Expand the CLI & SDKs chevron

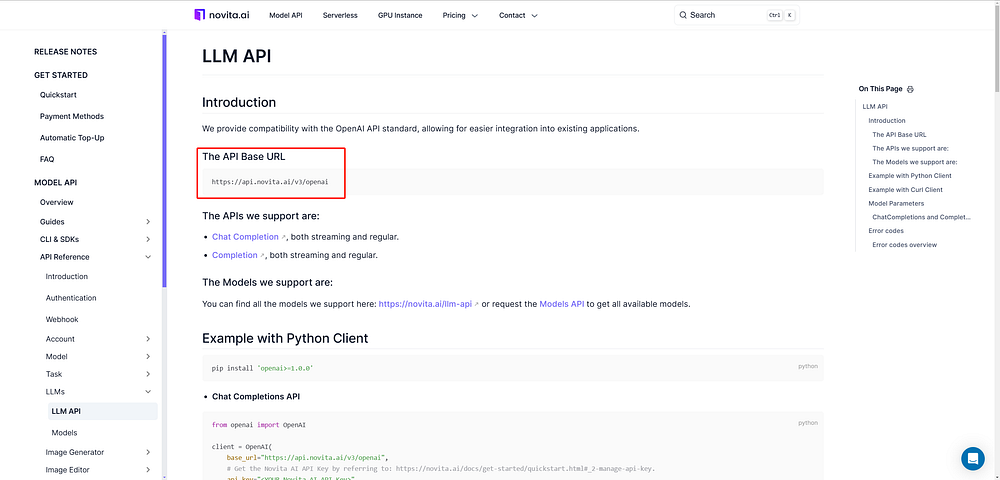tap(148, 240)
